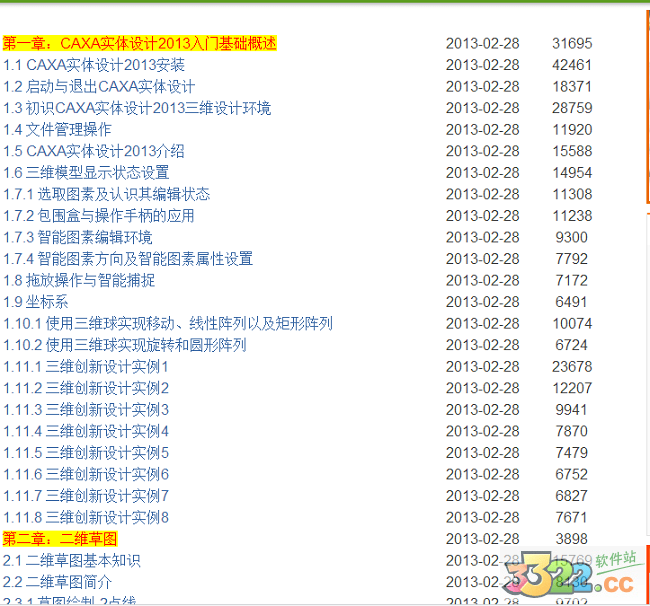The image size is (650, 606).
Task: Open lesson "1.2 启动与退出CAXA实体设计"
Action: (x=99, y=87)
